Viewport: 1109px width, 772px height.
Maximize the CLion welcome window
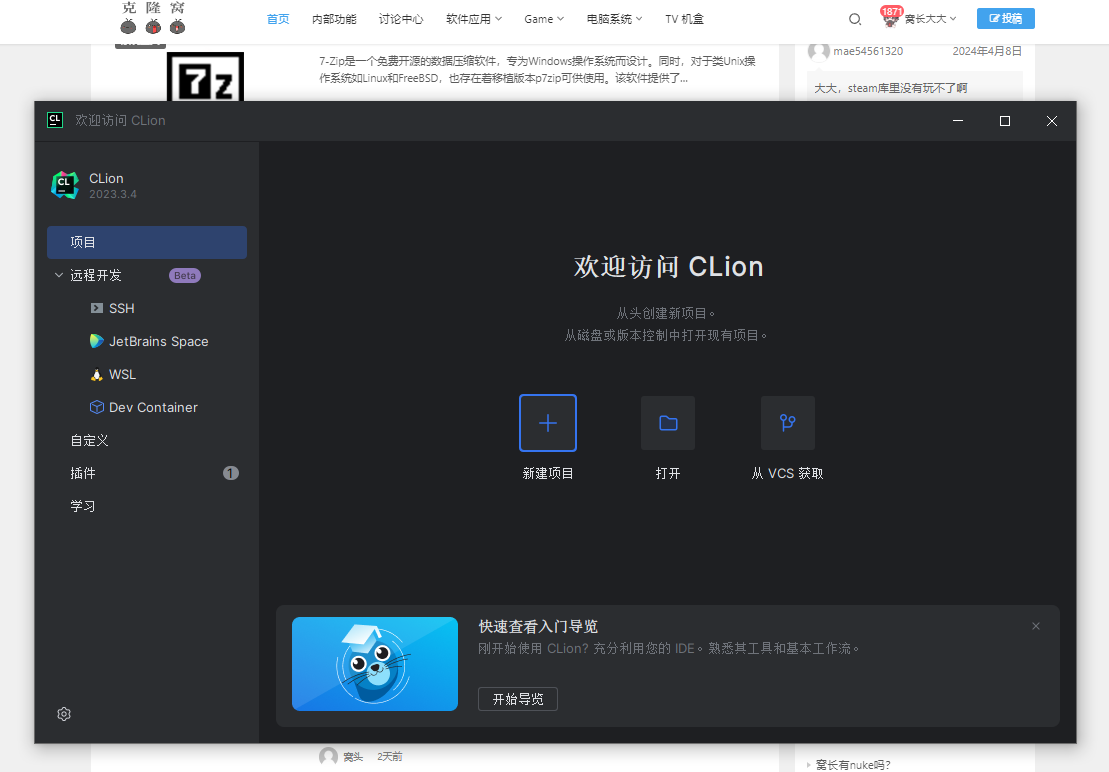[1004, 121]
